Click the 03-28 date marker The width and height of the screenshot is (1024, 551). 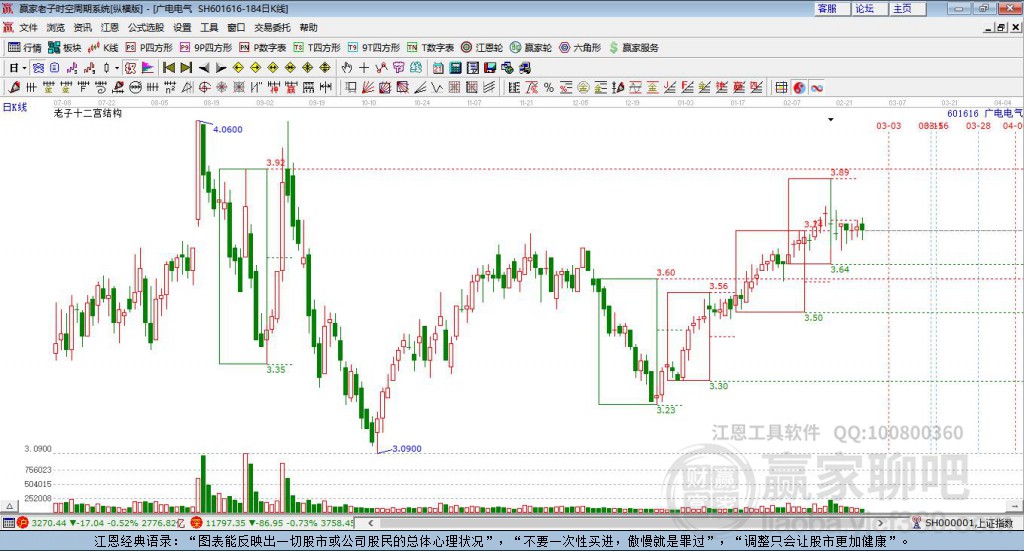[978, 125]
